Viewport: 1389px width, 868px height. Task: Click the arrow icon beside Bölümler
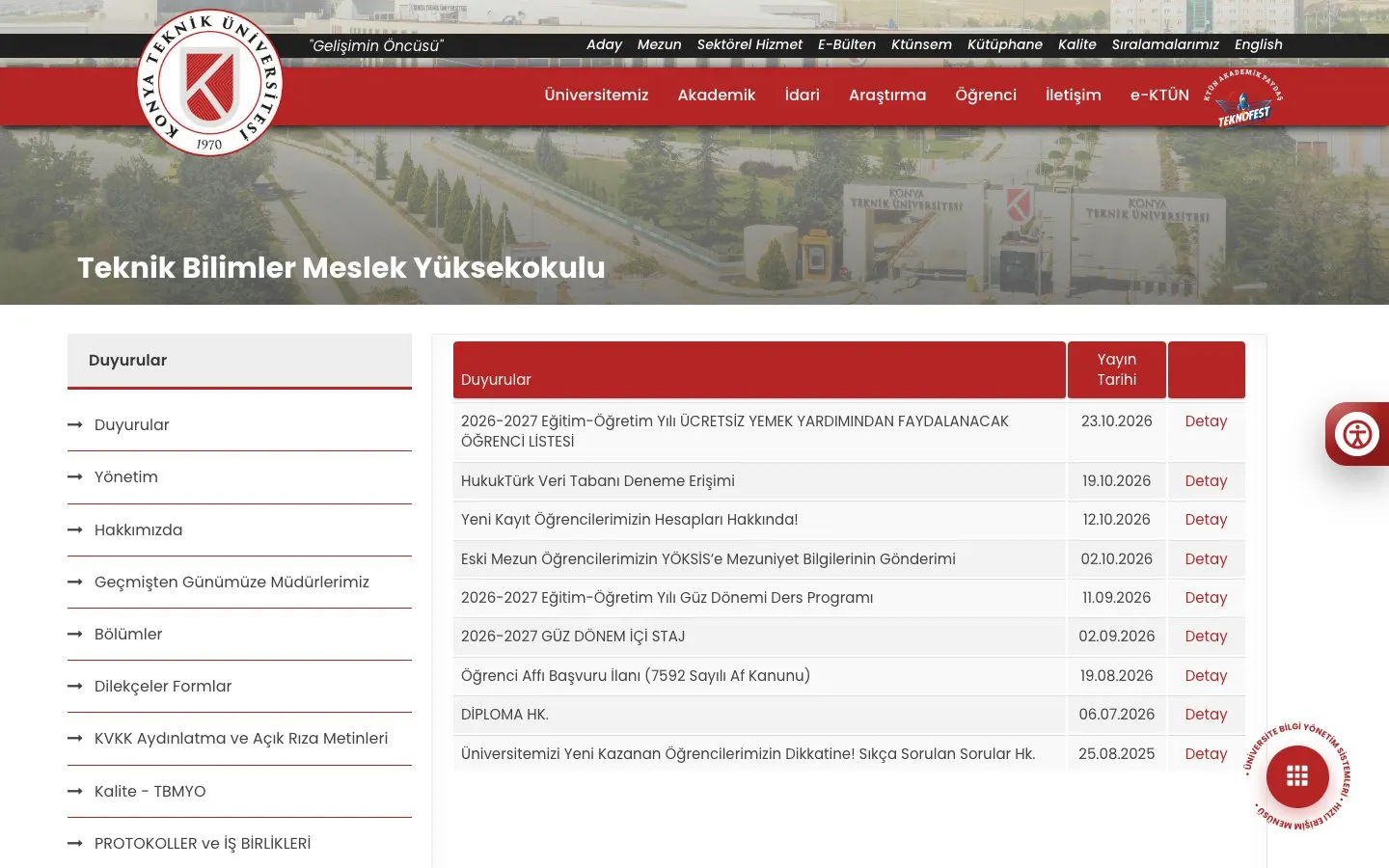[x=75, y=634]
